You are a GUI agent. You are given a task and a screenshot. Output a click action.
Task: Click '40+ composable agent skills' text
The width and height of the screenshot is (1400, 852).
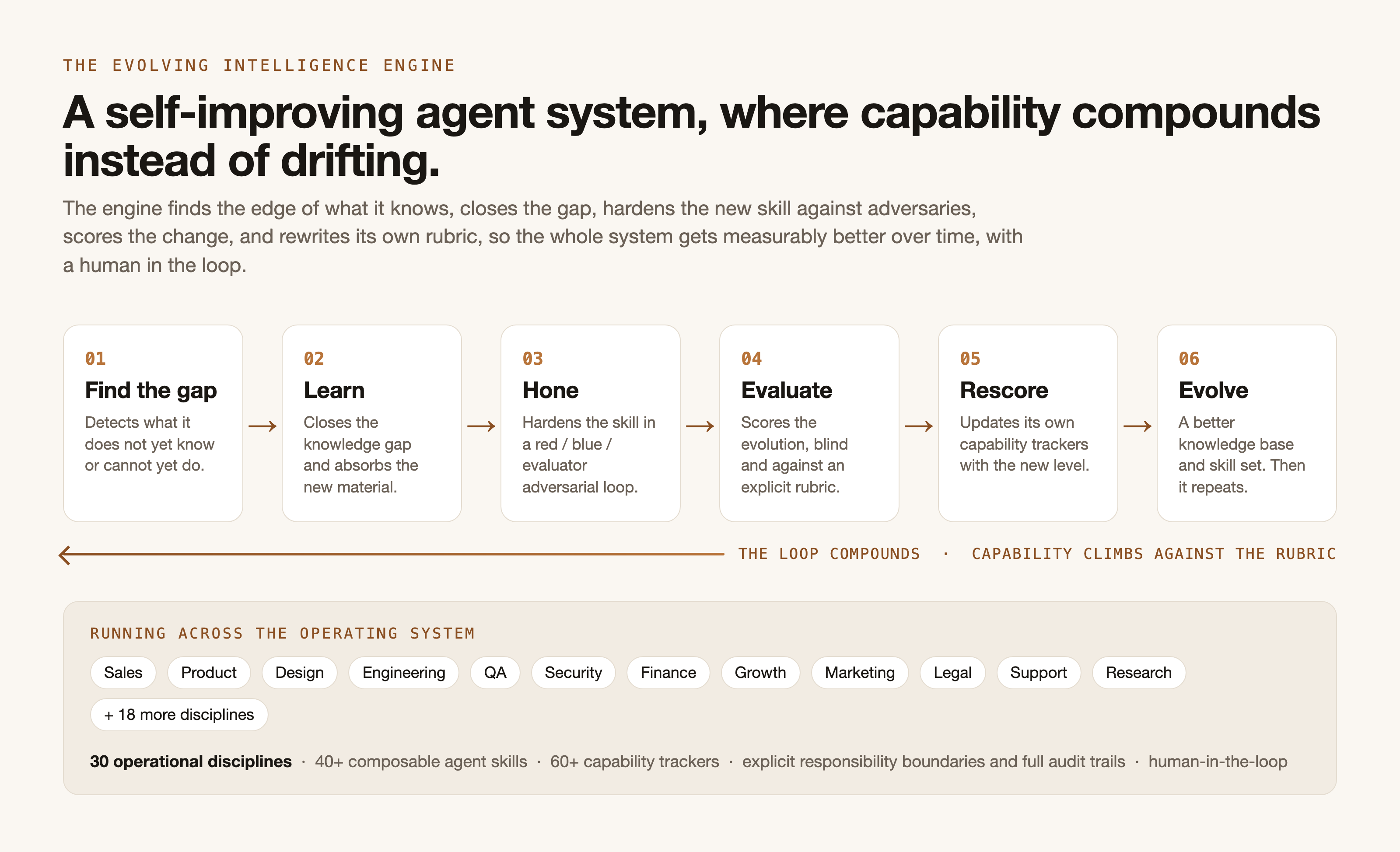[421, 762]
